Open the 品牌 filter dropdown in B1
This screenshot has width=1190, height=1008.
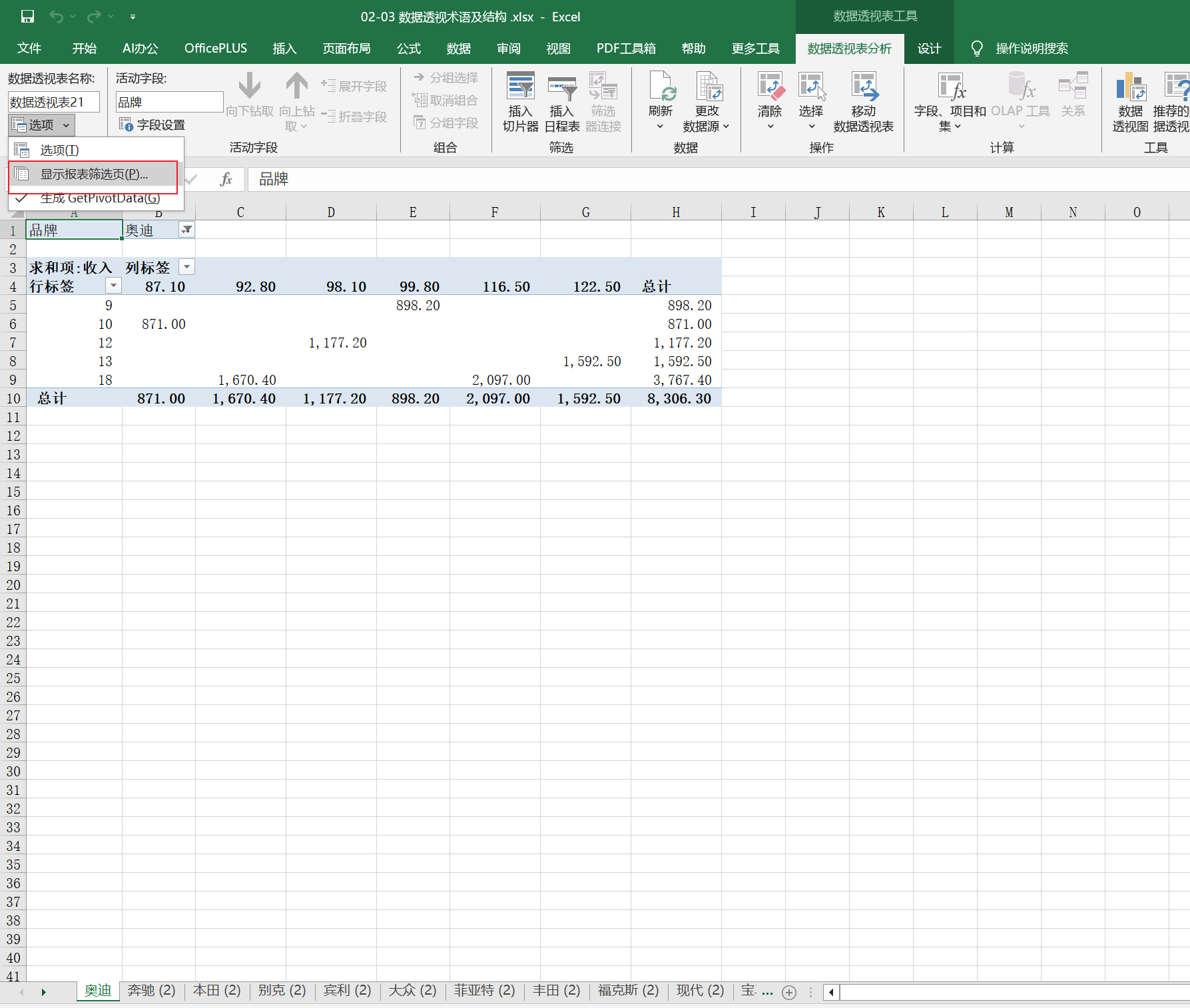click(x=187, y=230)
